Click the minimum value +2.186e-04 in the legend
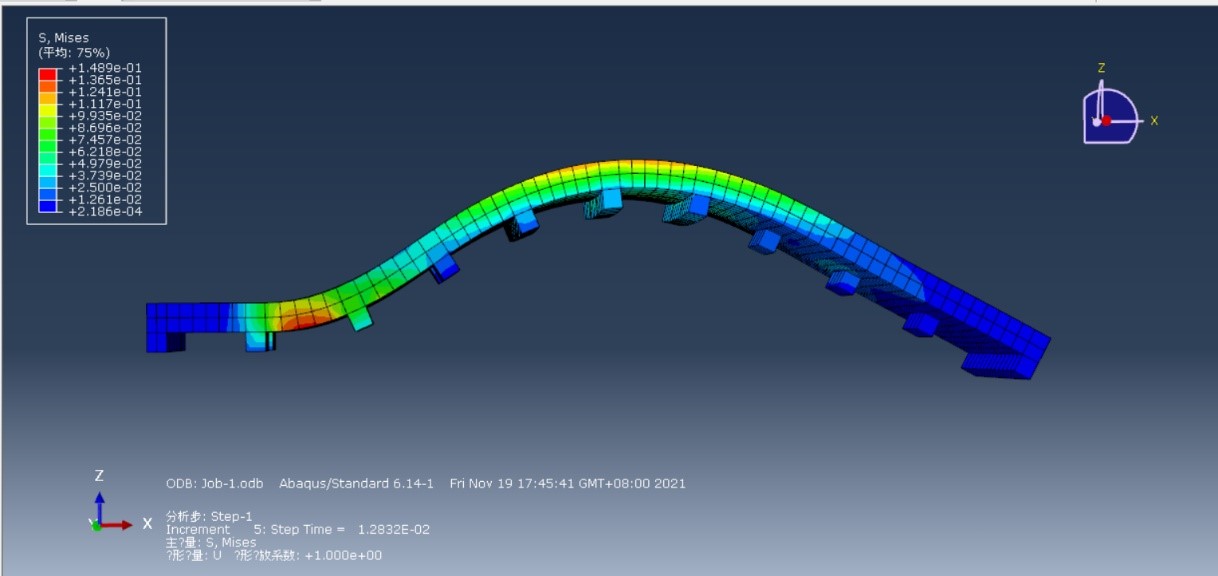The height and width of the screenshot is (576, 1218). click(104, 212)
